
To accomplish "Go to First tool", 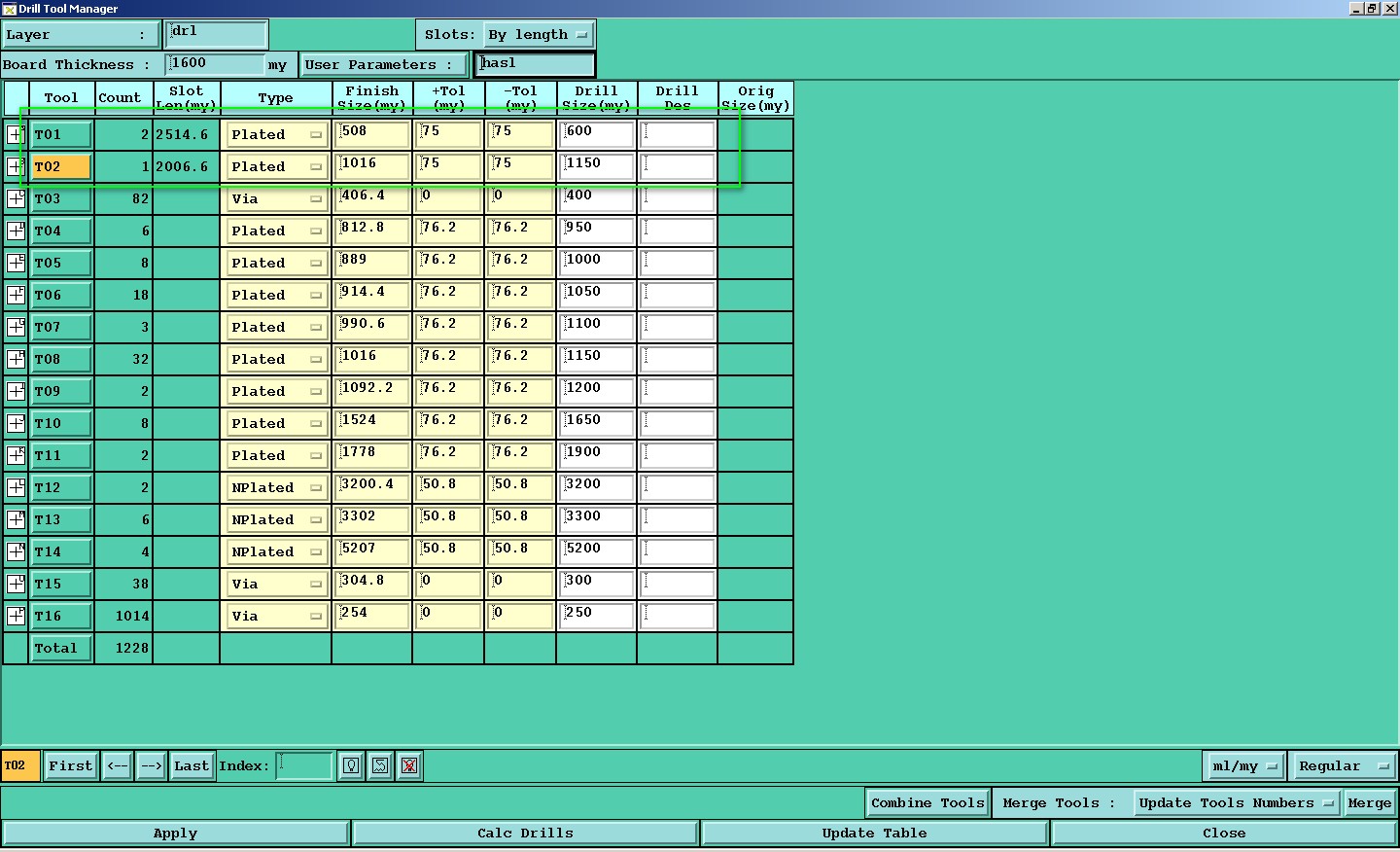I will [71, 765].
